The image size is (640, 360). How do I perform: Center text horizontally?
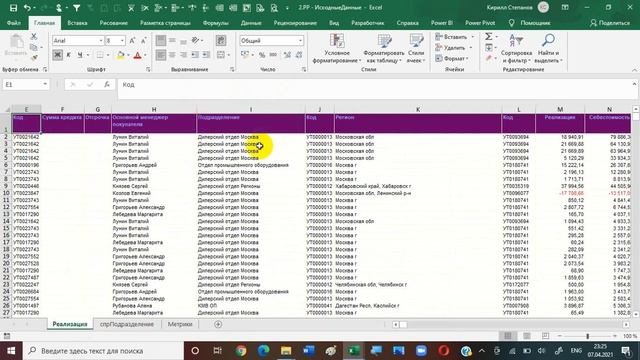pyautogui.click(x=172, y=55)
